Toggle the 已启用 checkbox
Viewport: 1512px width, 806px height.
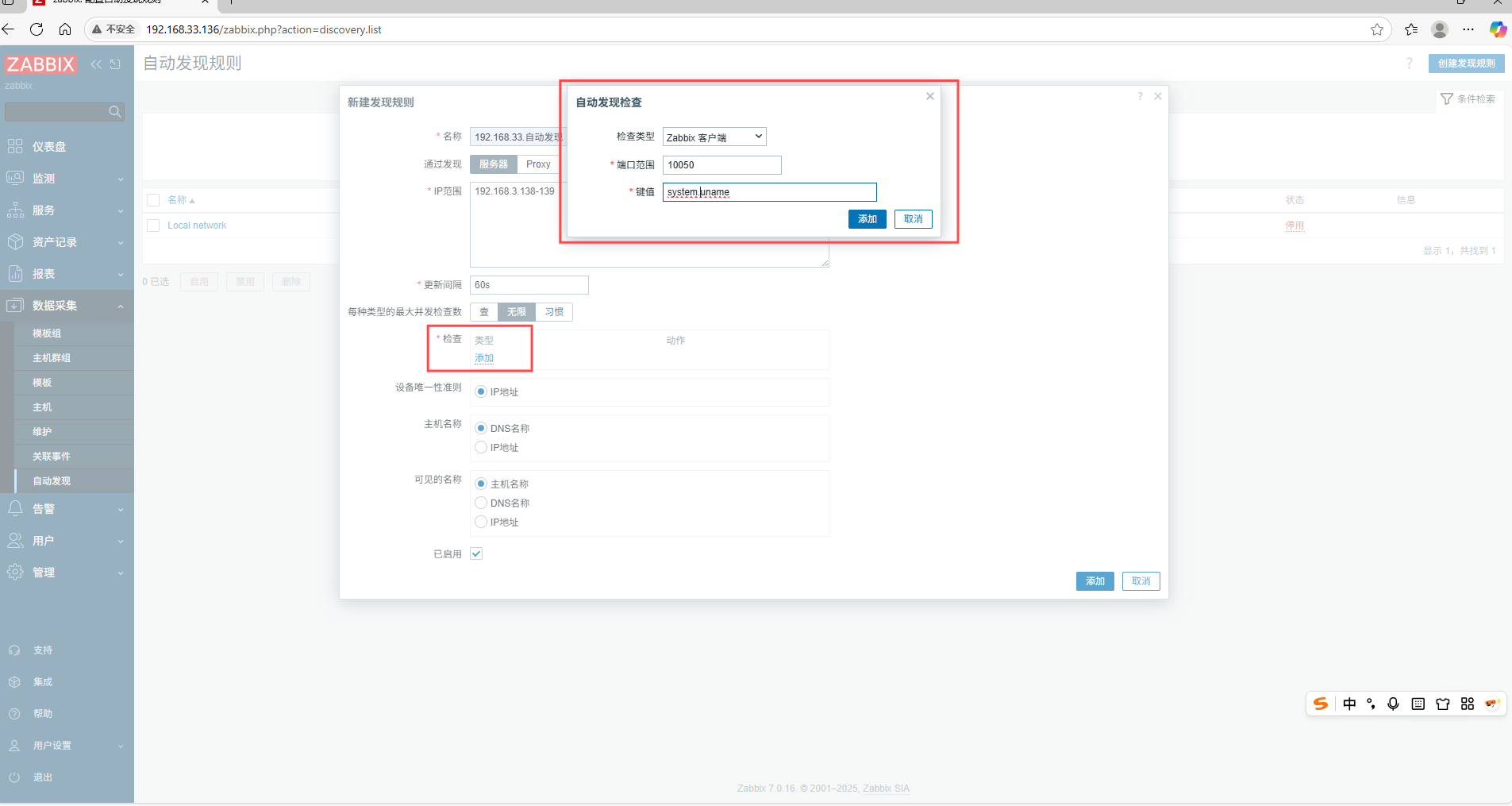(476, 553)
